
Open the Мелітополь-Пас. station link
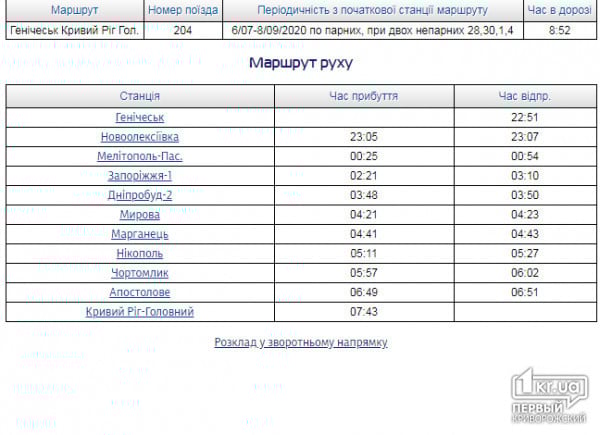coord(140,156)
